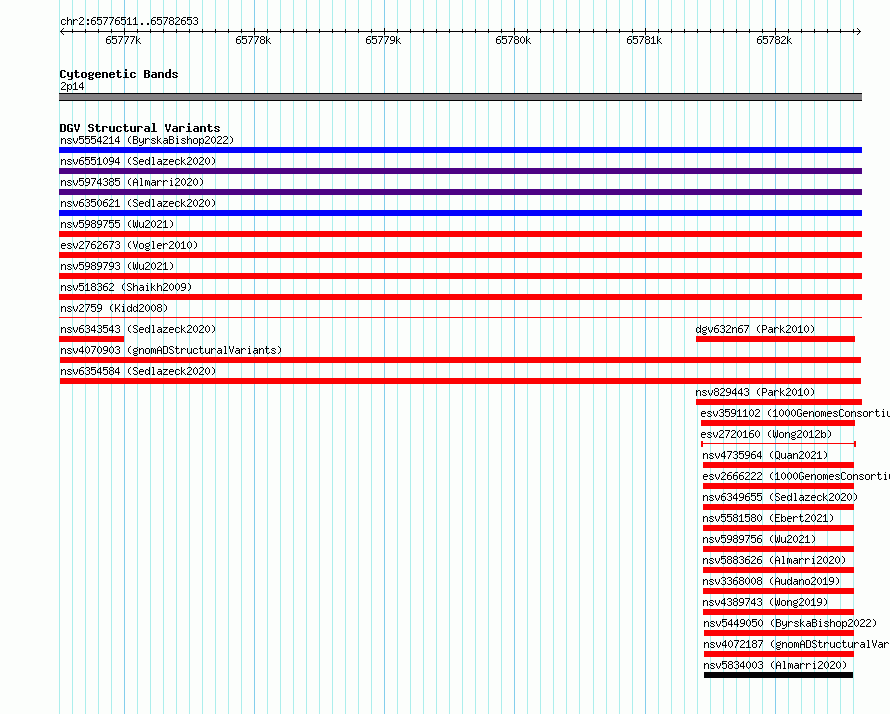Viewport: 890px width, 714px height.
Task: Select nsv2759 (Kidd2008) label
Action: [114, 308]
